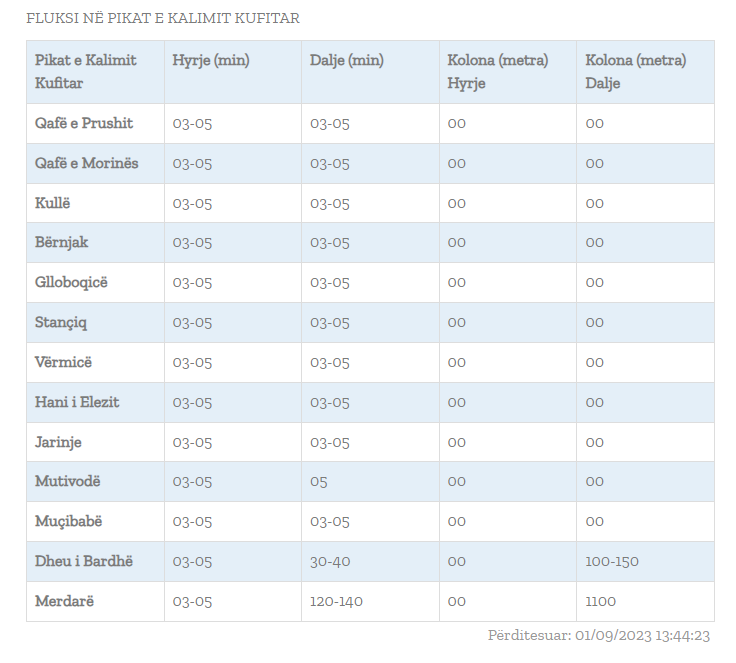The image size is (736, 663).
Task: Click the Muçibabë border point name
Action: (x=69, y=521)
